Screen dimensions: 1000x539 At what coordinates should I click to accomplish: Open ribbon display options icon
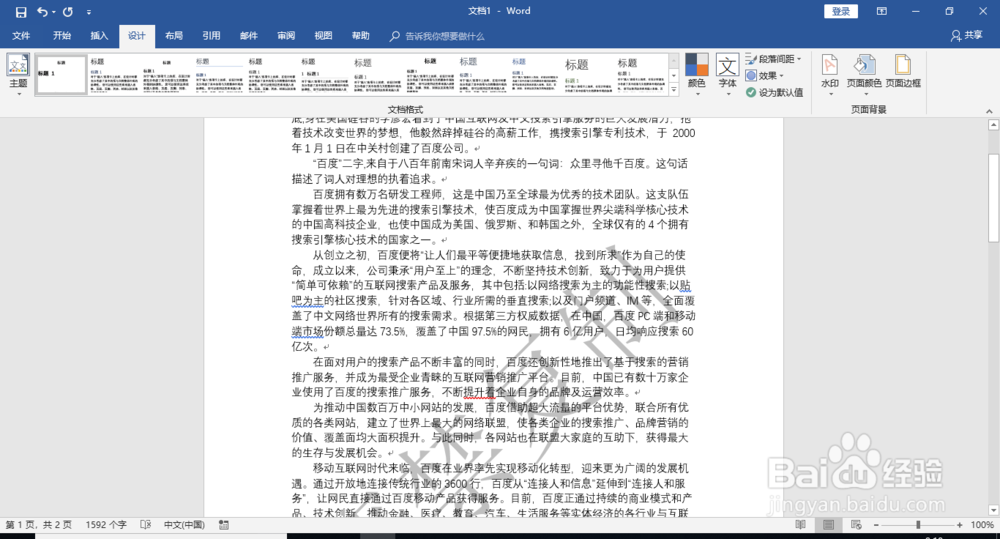[881, 11]
